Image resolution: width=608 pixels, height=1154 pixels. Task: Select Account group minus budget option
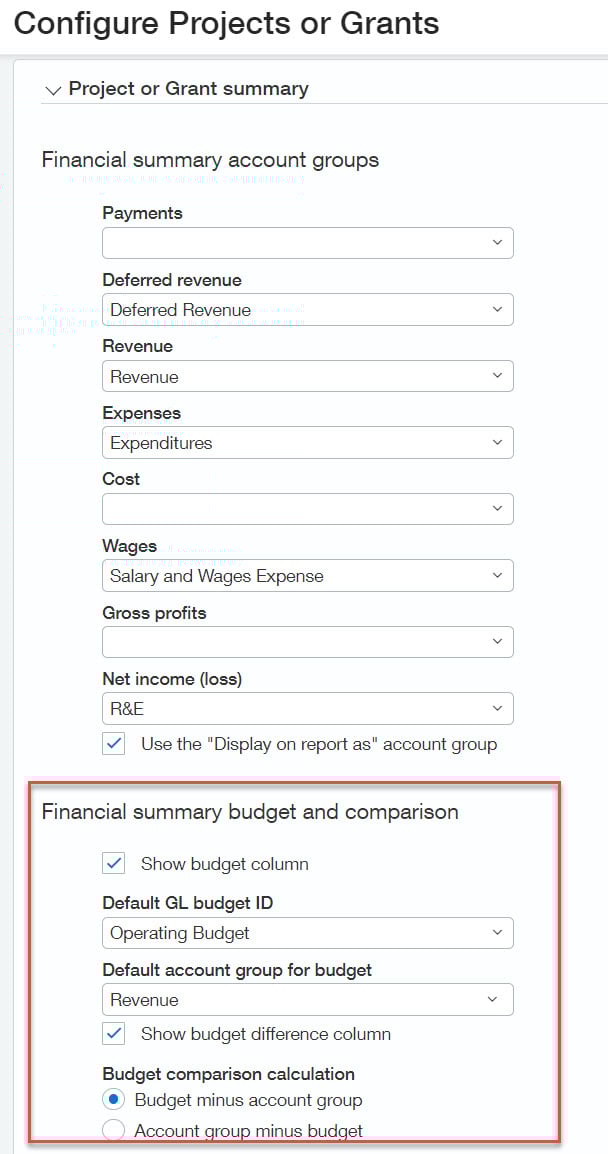tap(114, 1131)
